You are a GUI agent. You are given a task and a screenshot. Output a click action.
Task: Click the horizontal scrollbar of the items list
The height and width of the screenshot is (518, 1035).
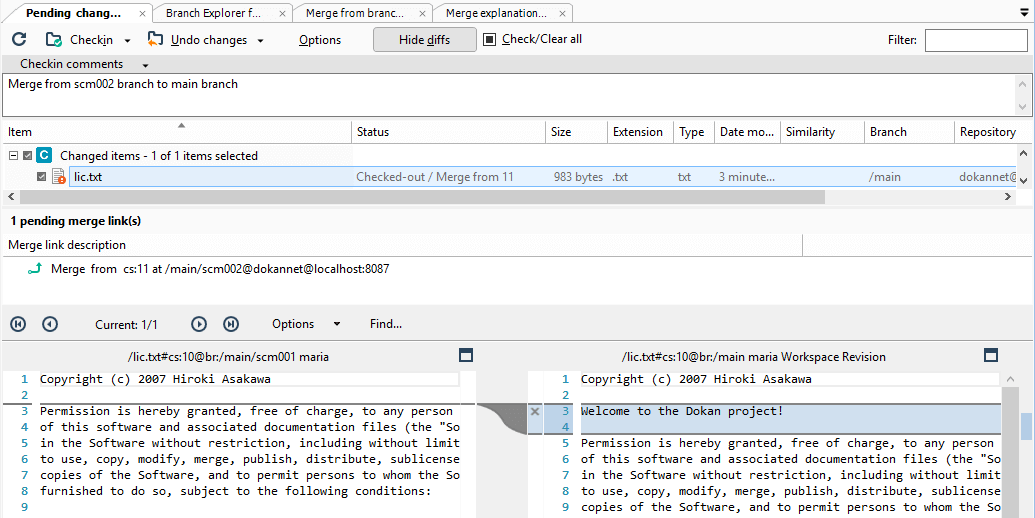click(422, 197)
